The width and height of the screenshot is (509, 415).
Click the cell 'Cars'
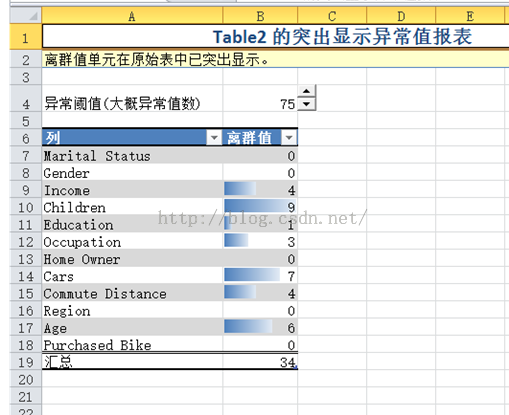132,275
